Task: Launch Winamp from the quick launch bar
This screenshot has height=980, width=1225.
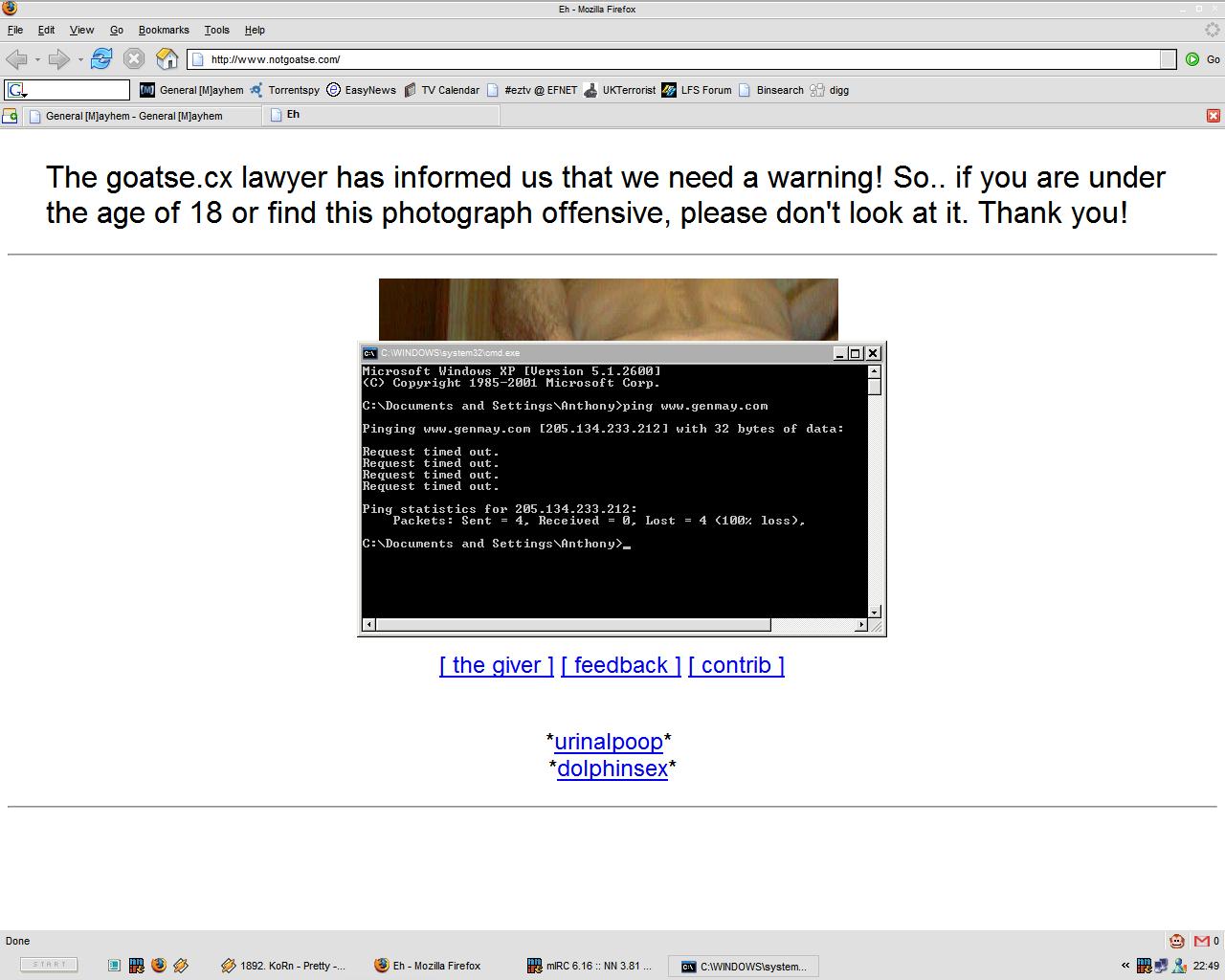Action: pos(181,966)
